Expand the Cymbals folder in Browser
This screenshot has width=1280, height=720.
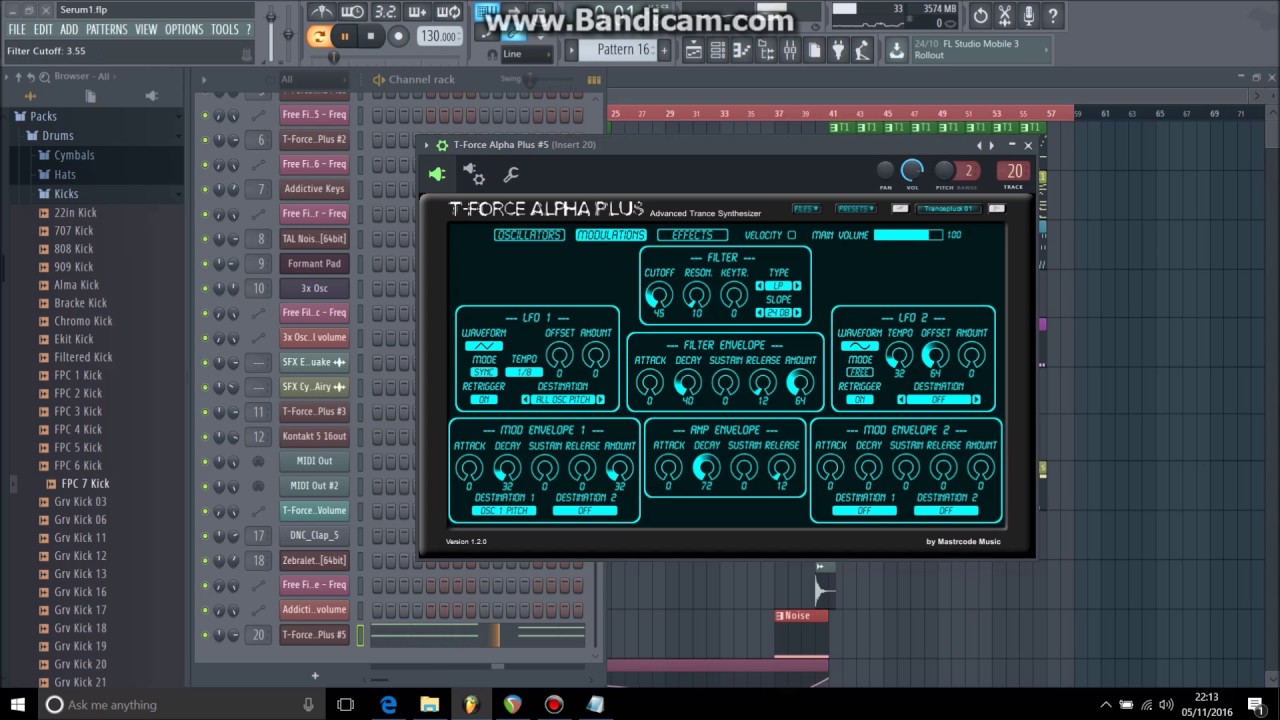[x=74, y=155]
